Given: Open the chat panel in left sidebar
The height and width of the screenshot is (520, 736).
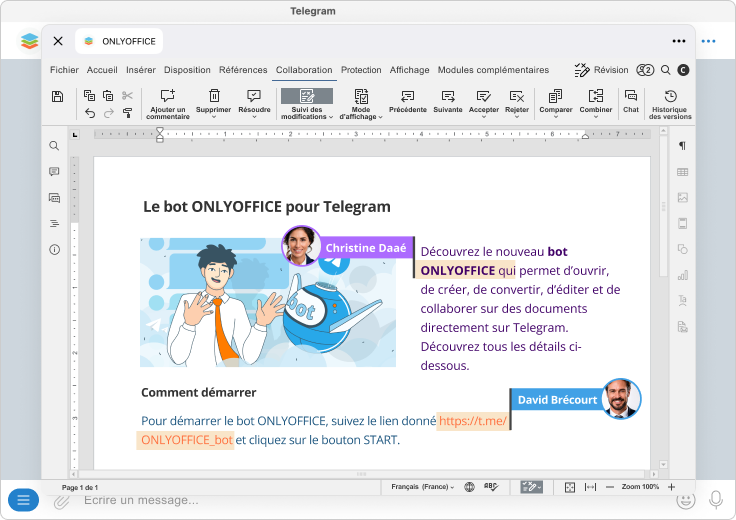Looking at the screenshot, I should pyautogui.click(x=54, y=198).
